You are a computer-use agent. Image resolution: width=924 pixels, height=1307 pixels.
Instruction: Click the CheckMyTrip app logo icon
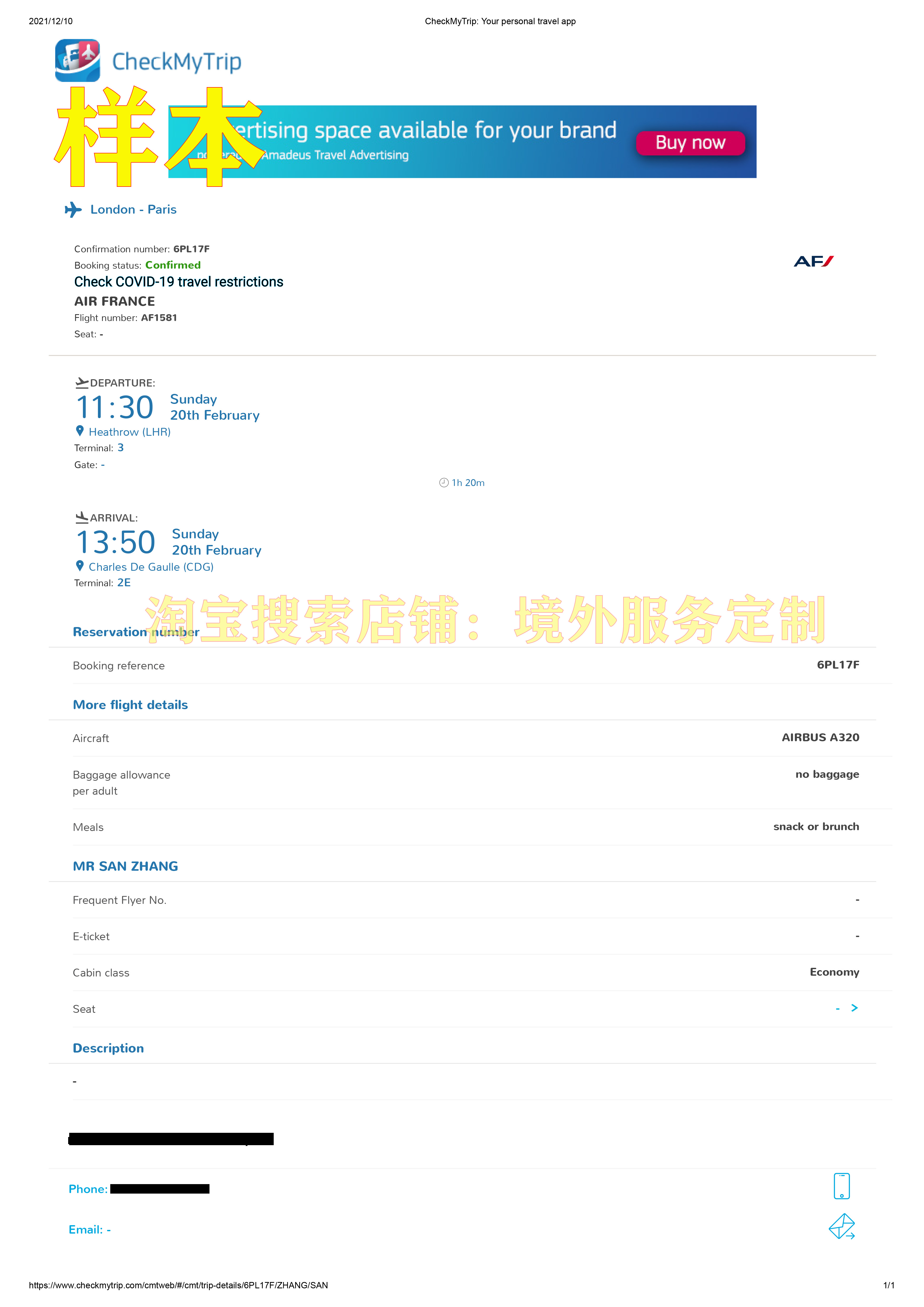[77, 60]
